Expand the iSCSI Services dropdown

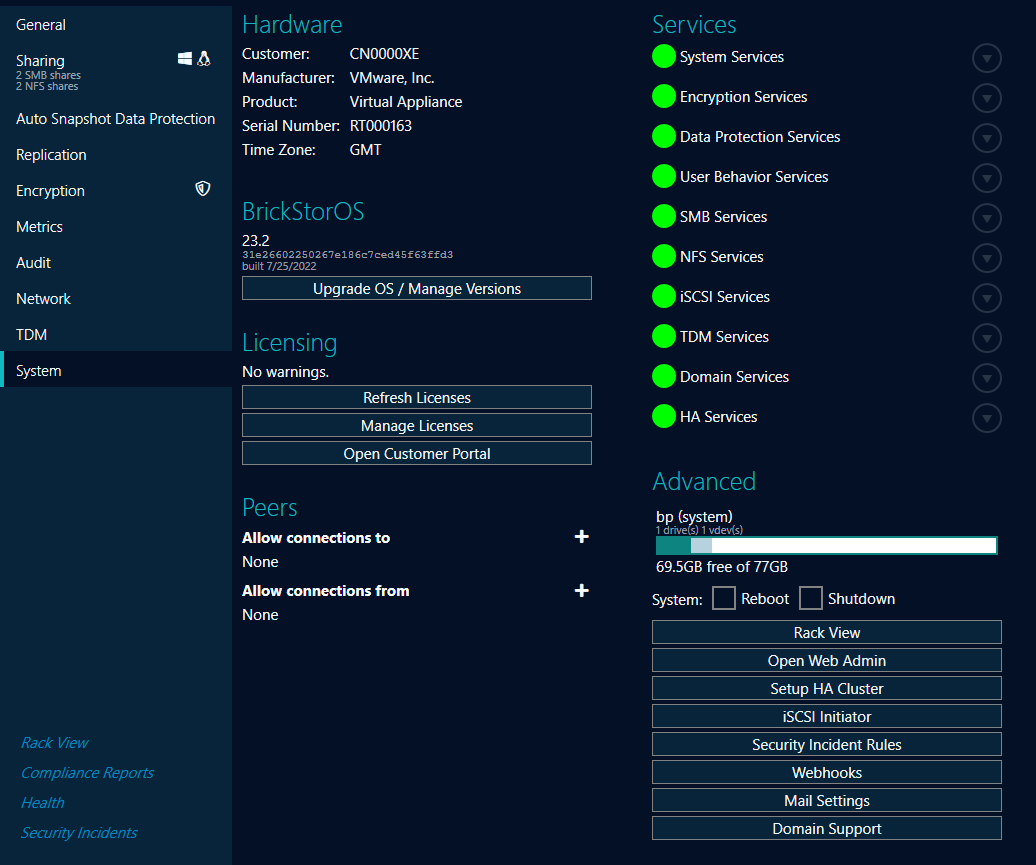coord(987,298)
